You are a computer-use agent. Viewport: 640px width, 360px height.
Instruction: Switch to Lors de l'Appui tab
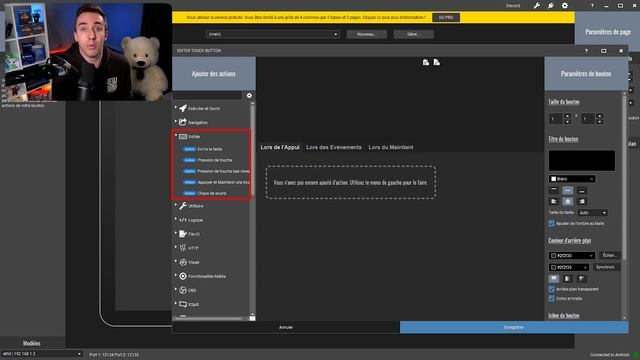[280, 147]
